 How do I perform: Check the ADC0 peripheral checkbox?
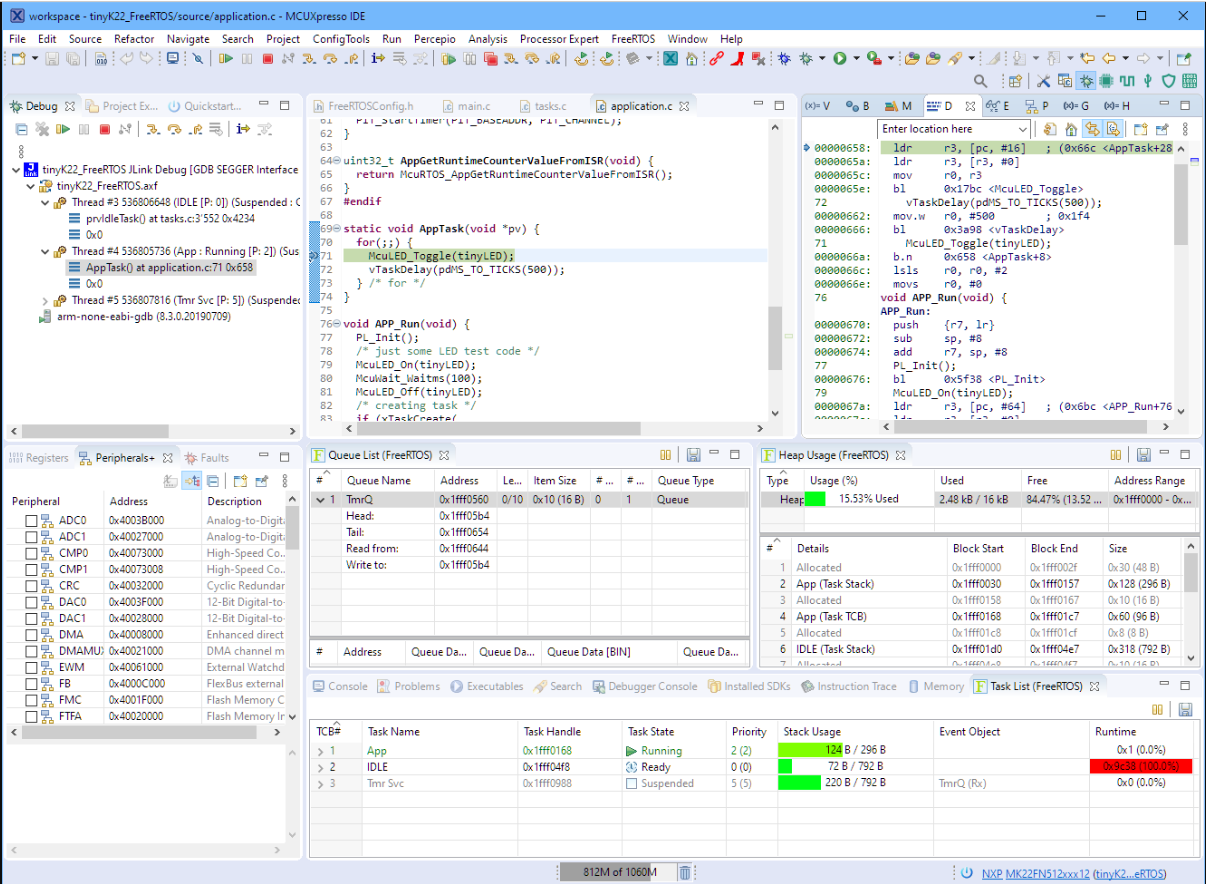click(31, 521)
